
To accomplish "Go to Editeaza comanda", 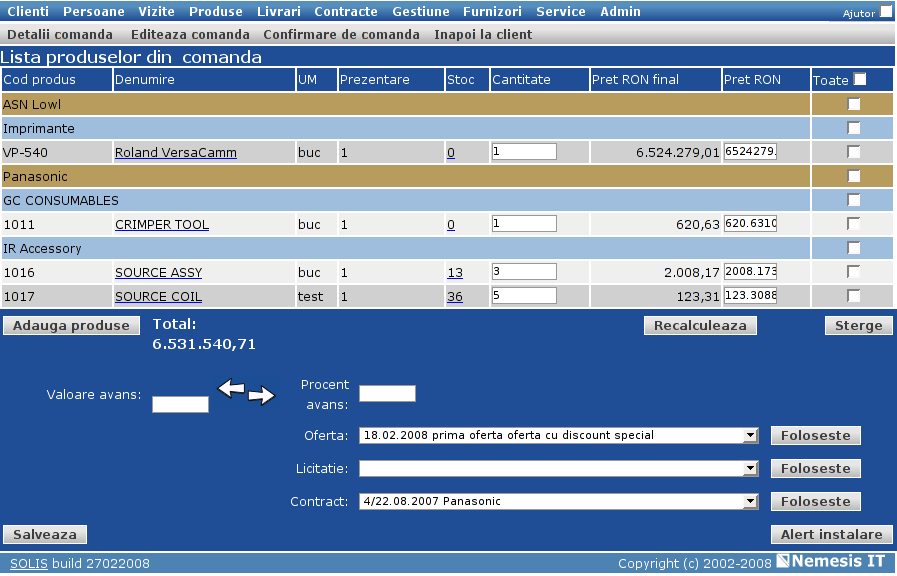I will [x=190, y=34].
